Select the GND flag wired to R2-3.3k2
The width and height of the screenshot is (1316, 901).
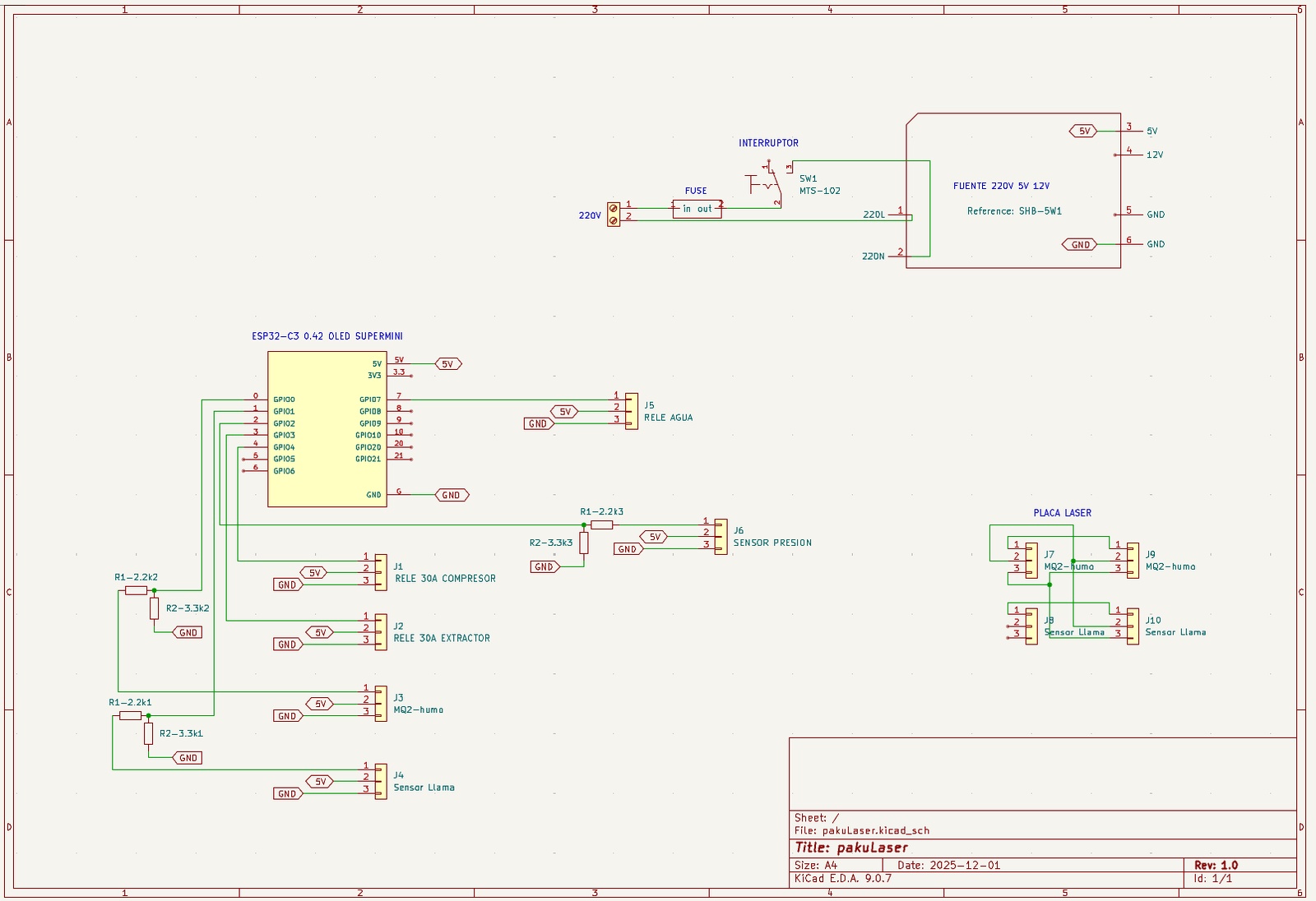[188, 632]
